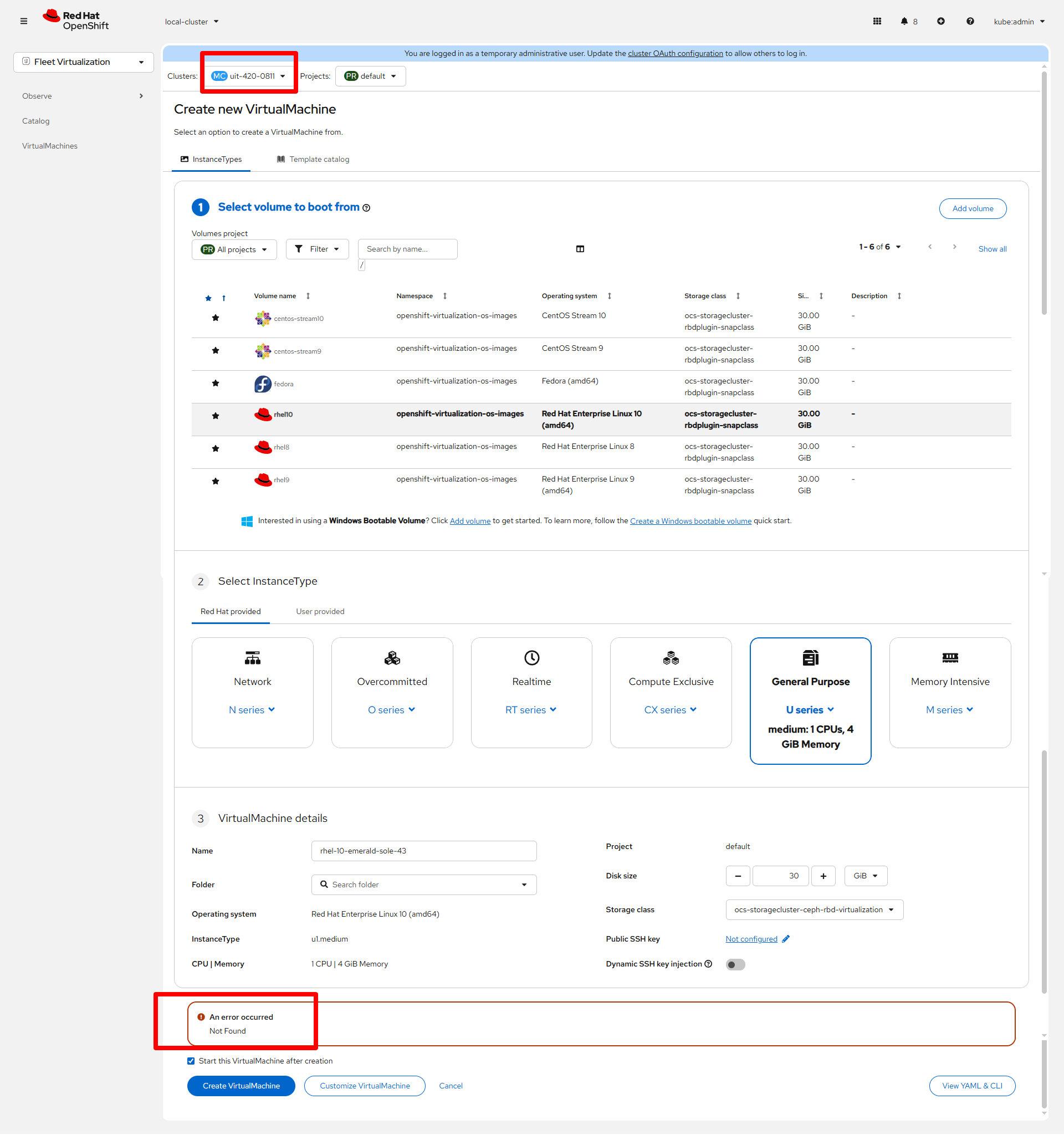Click the help icon beside Dynamic SSH key injection

tap(708, 964)
